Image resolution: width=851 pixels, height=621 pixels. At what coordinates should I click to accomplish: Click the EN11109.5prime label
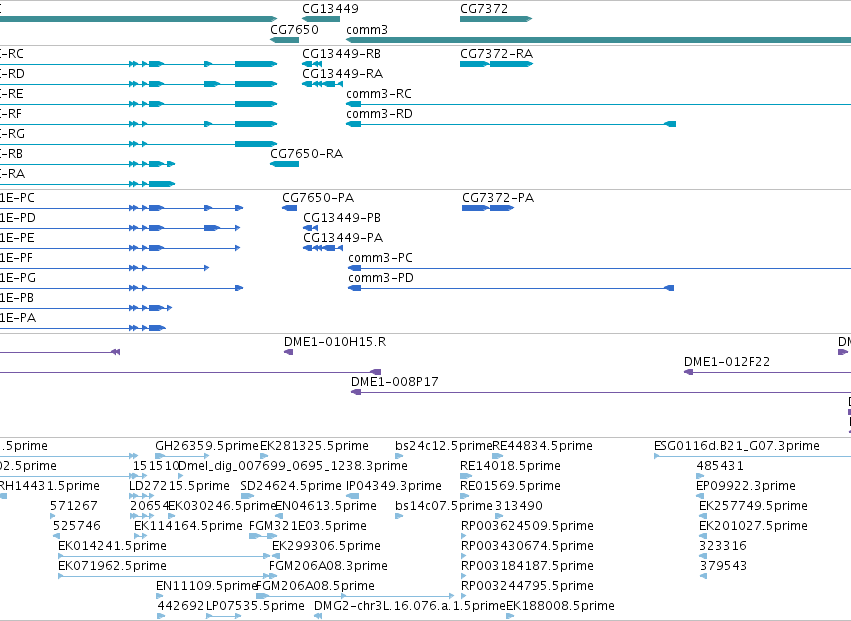(206, 586)
